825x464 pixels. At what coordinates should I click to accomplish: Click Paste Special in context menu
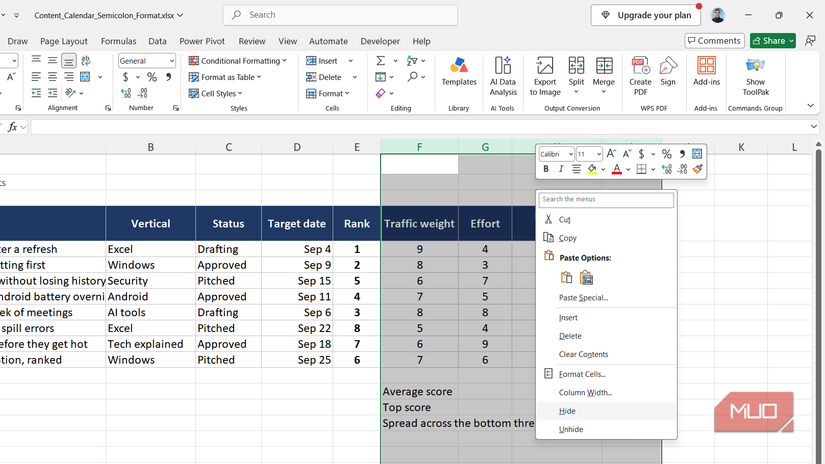click(x=606, y=298)
